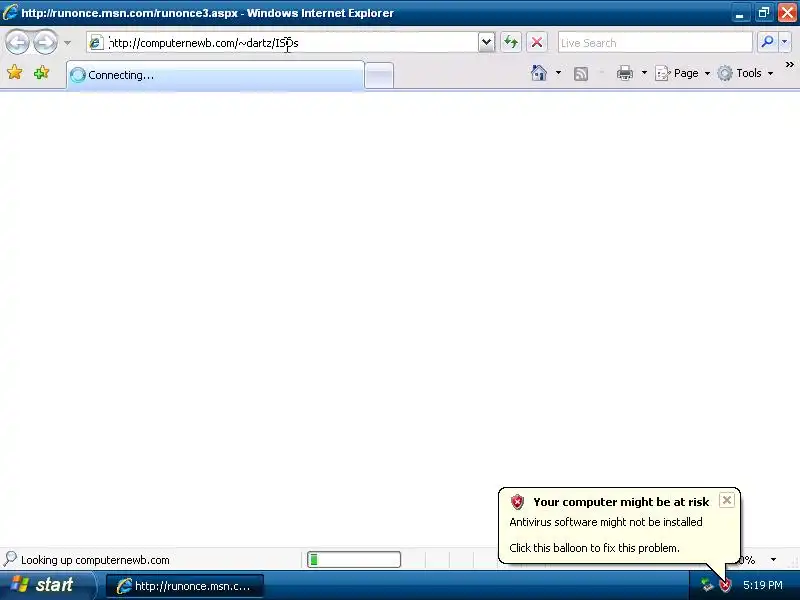Click the network connection tray icon

[x=707, y=585]
